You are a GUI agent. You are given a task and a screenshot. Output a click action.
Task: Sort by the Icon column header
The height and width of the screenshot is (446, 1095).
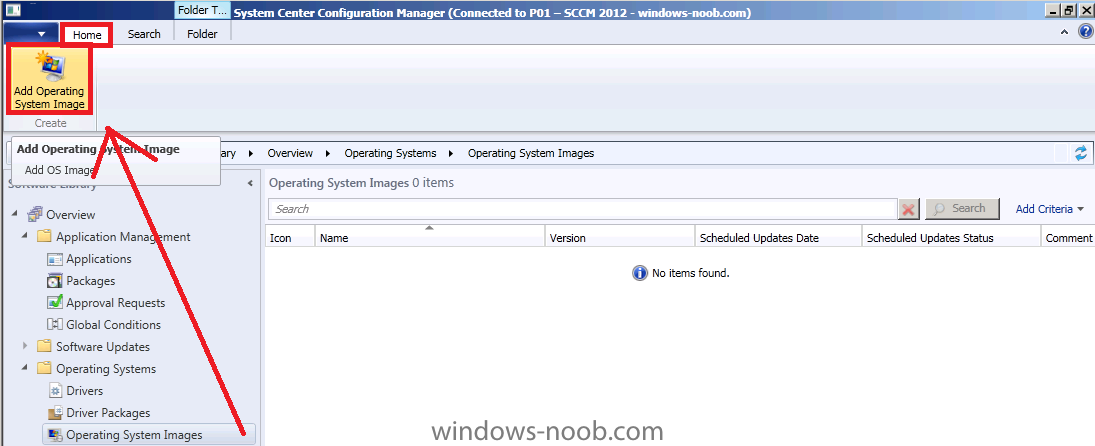point(290,238)
